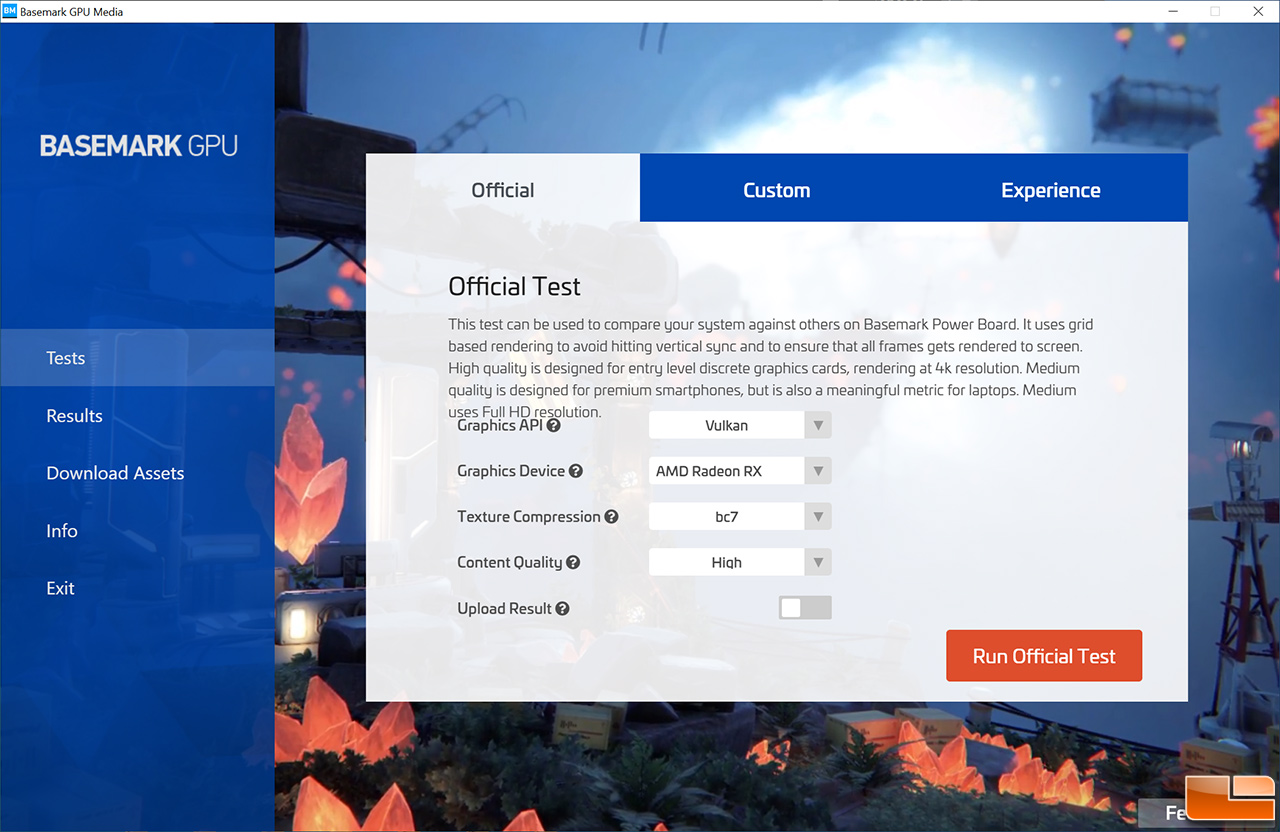This screenshot has width=1280, height=832.
Task: Click the Content Quality help icon
Action: pos(573,562)
